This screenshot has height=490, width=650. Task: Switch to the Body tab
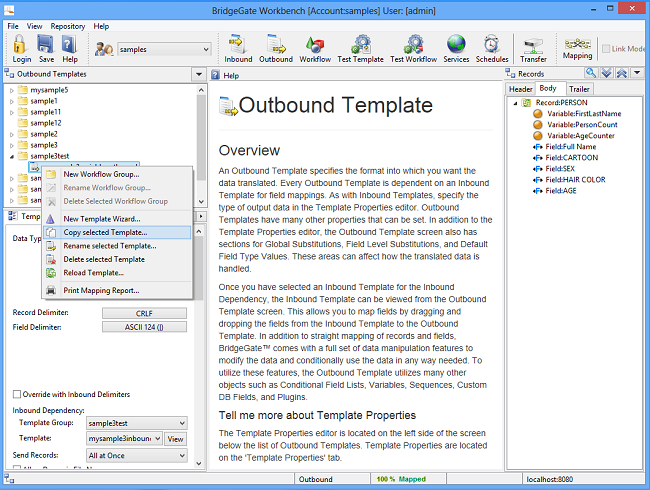pos(548,88)
